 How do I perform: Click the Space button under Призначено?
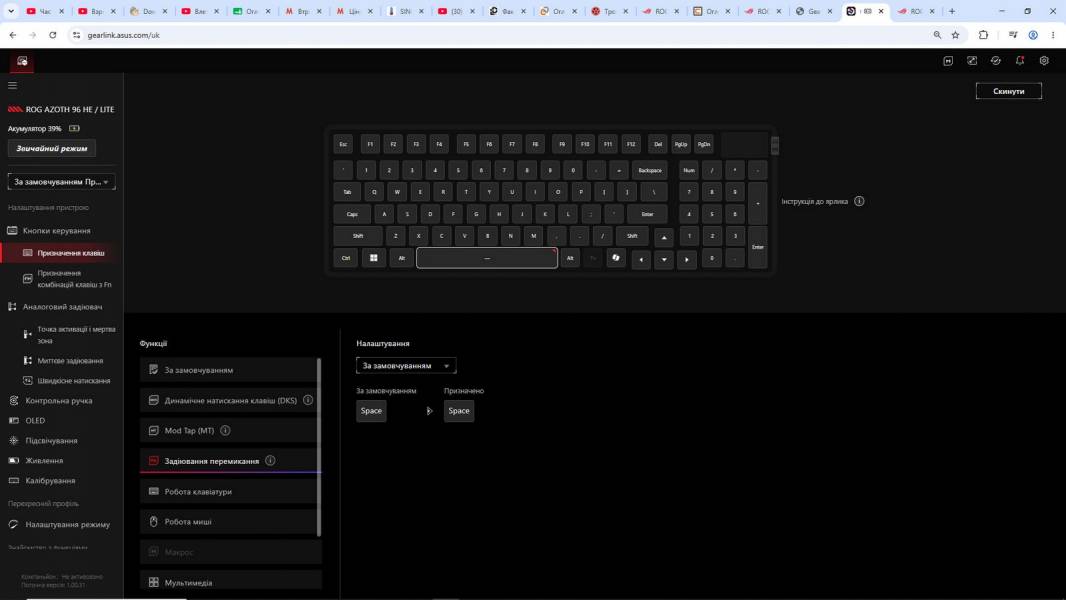point(459,410)
